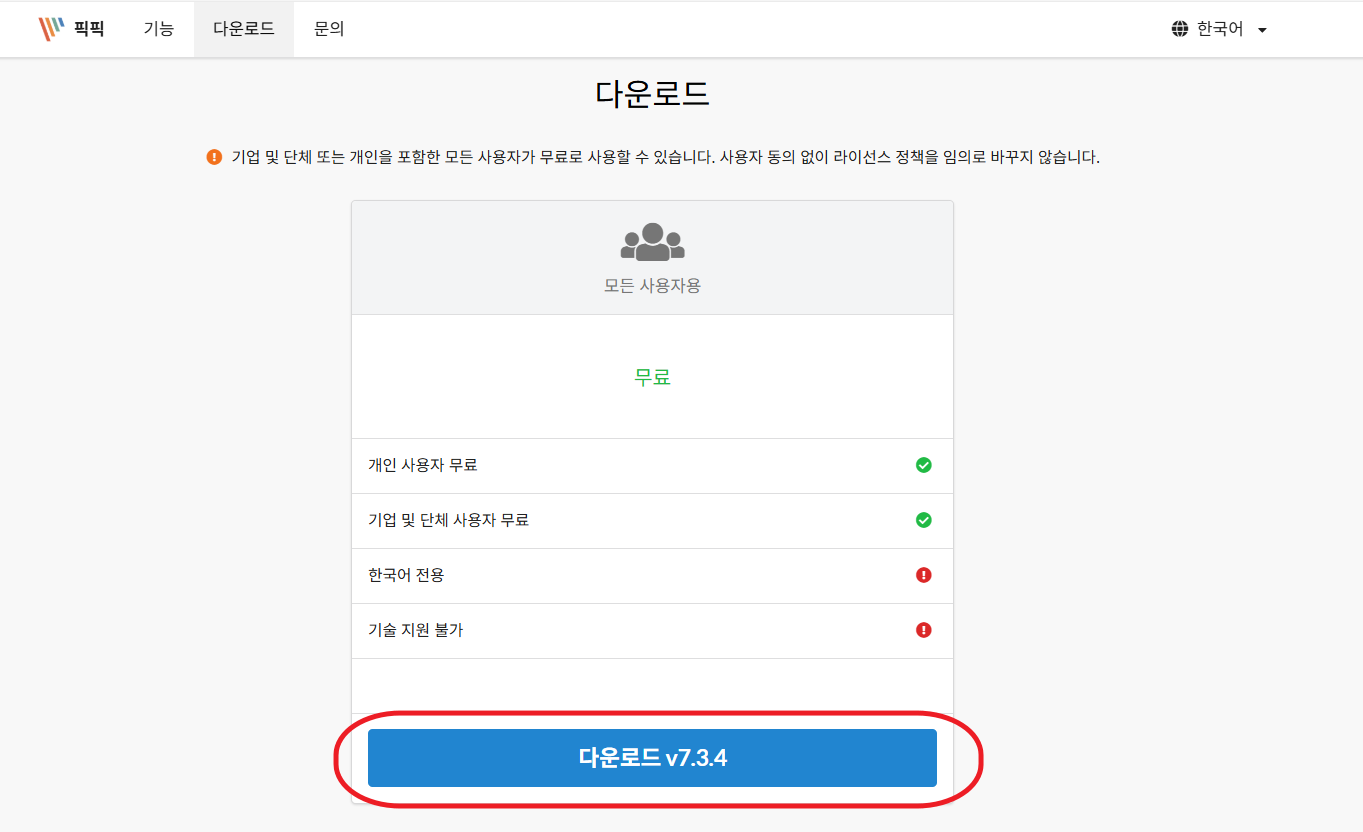Click green check icon for 개인 사용자 무료
The image size is (1363, 832).
tap(924, 465)
